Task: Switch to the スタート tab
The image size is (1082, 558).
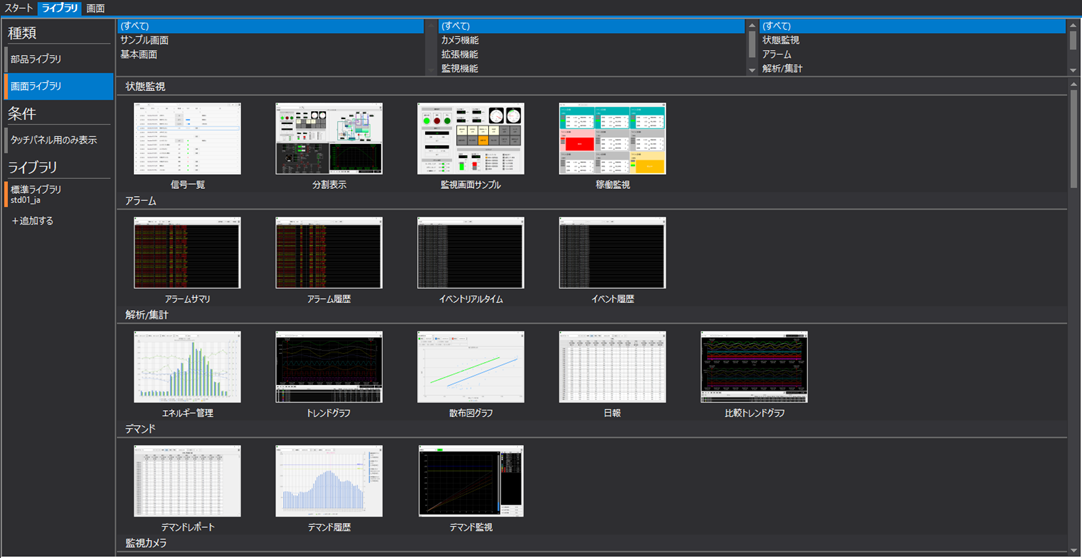Action: 18,8
